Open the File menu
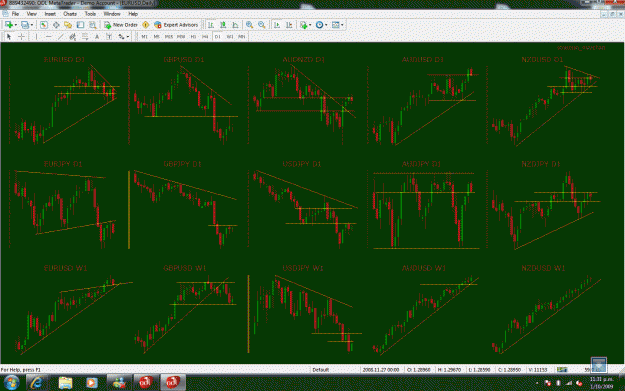 (15, 14)
